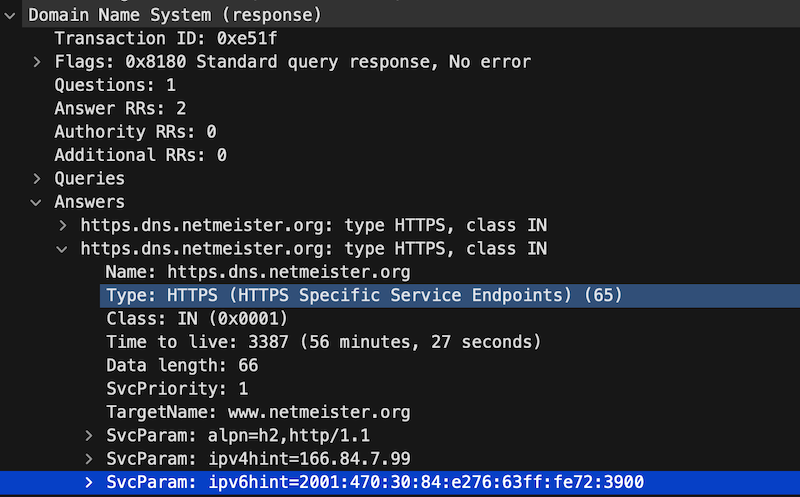The image size is (800, 497).
Task: Expand the first https.dns.netmeister.org answer record
Action: (62, 225)
